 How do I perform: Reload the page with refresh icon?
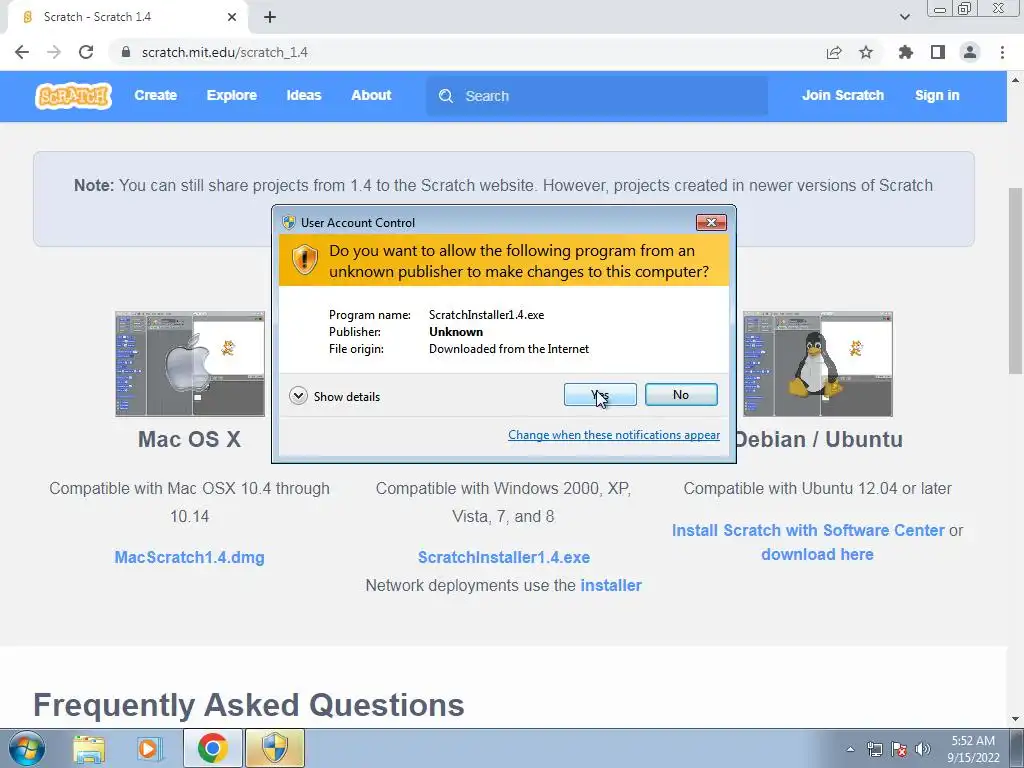coord(86,52)
